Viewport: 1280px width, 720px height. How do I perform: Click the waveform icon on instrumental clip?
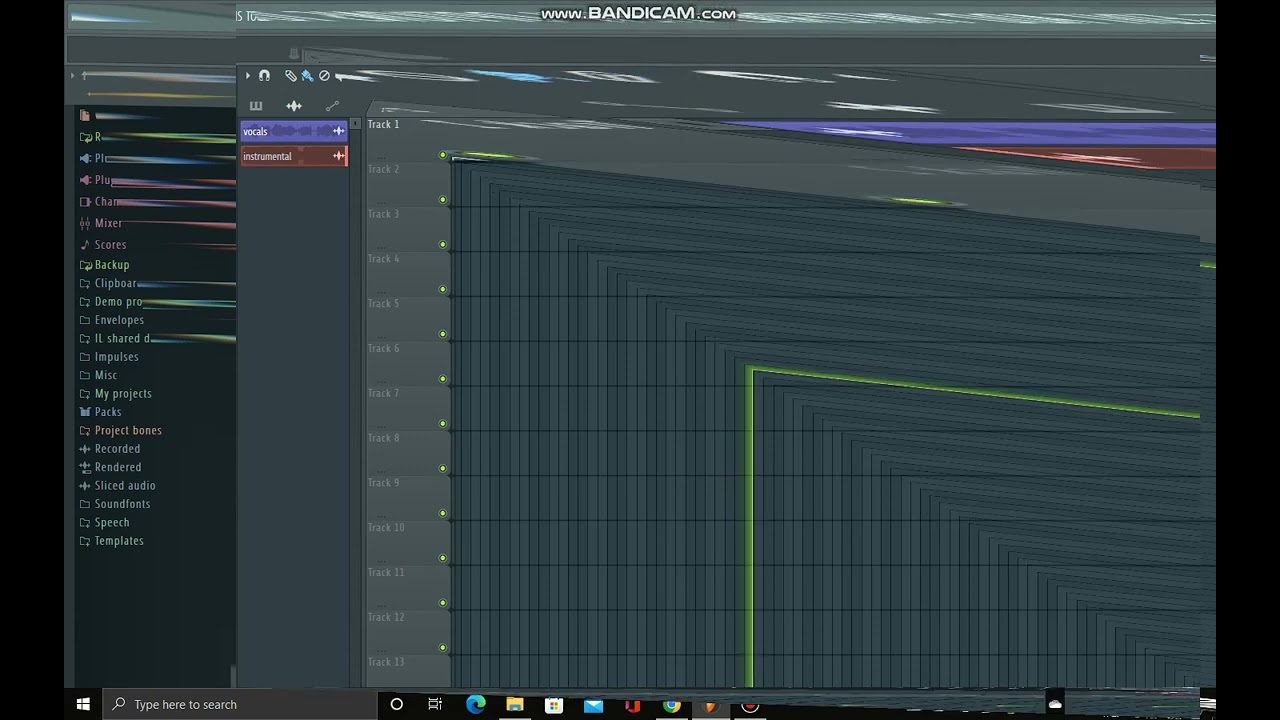click(x=338, y=156)
